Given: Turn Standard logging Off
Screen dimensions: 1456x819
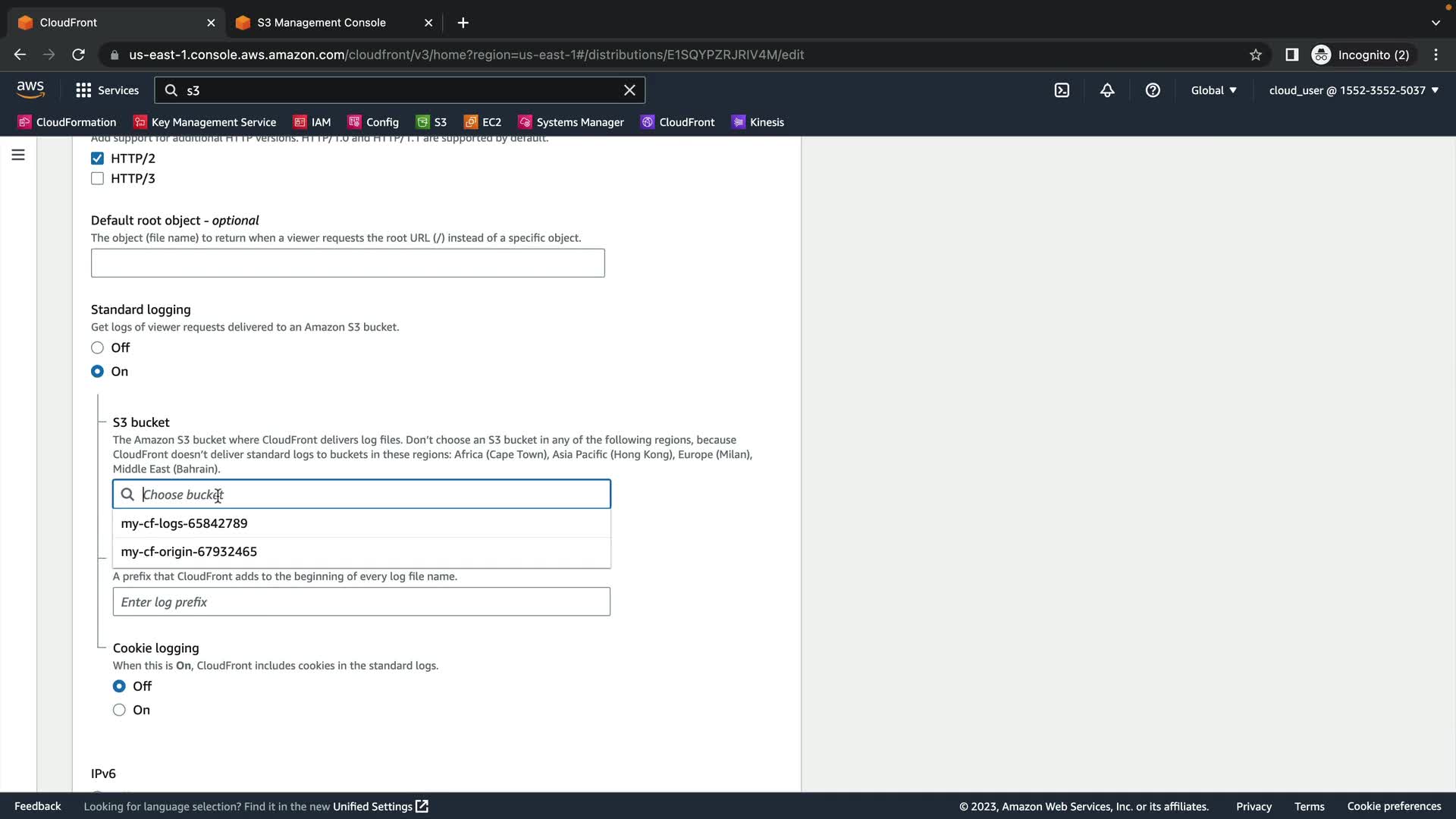Looking at the screenshot, I should click(97, 348).
